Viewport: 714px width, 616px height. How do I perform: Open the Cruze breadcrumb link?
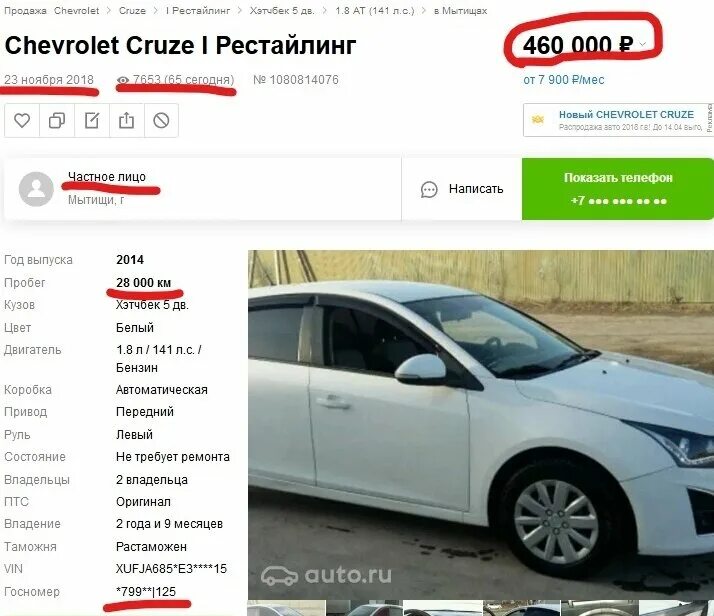click(x=132, y=10)
